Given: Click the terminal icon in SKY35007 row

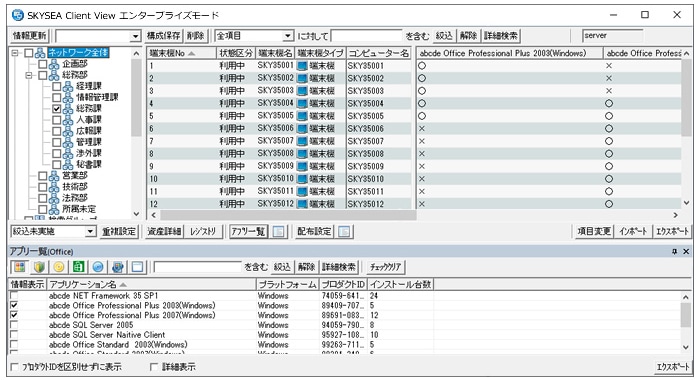Looking at the screenshot, I should point(302,141).
